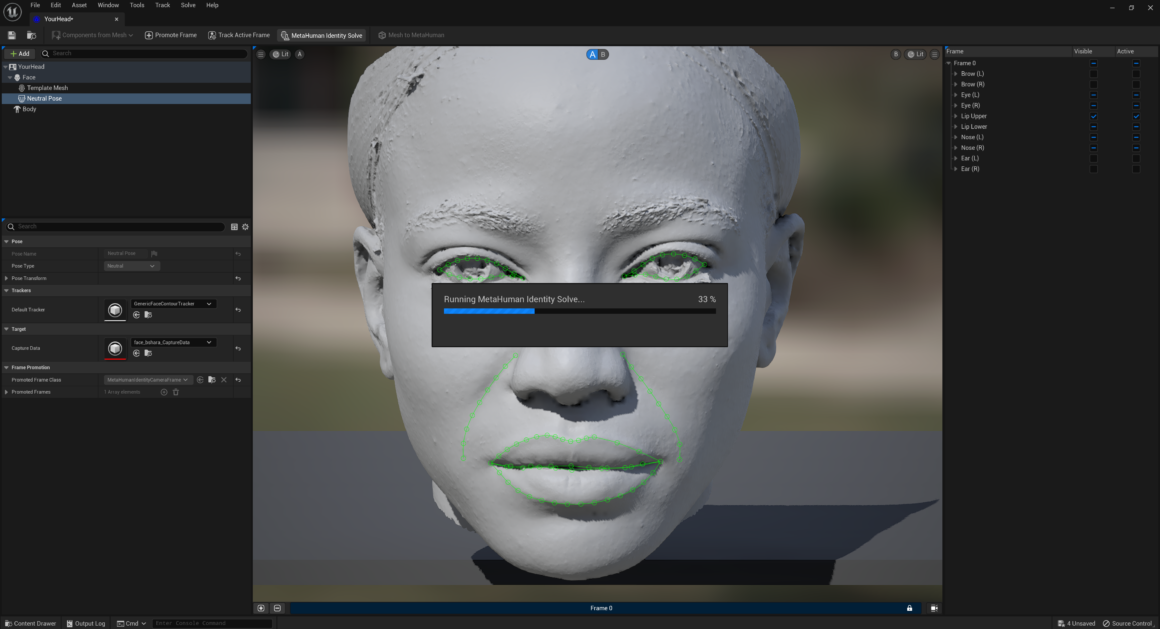1160x629 pixels.
Task: Click the round B view button near right Lit
Action: [895, 54]
